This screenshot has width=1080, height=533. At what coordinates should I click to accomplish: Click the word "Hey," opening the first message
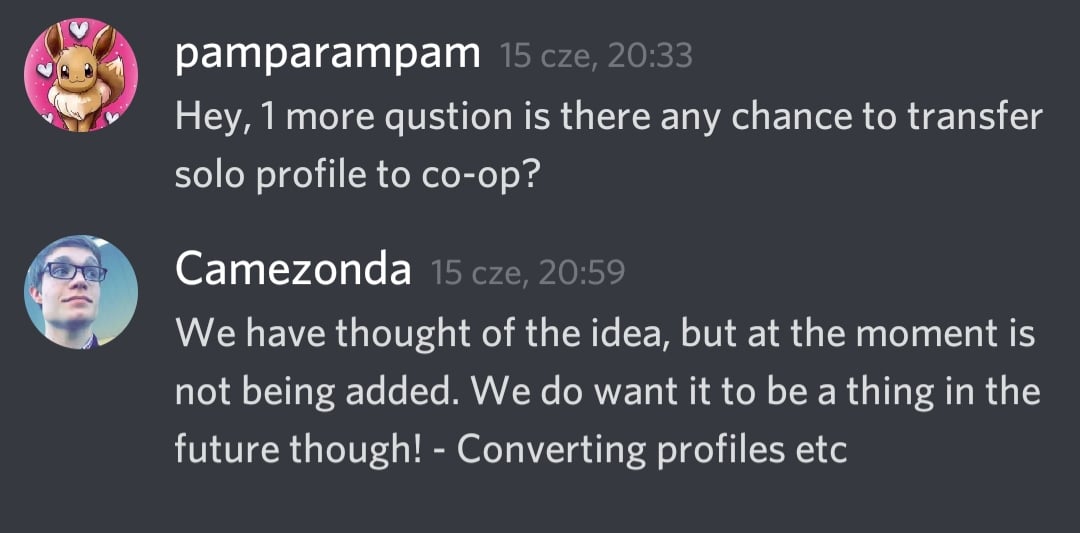pos(207,119)
